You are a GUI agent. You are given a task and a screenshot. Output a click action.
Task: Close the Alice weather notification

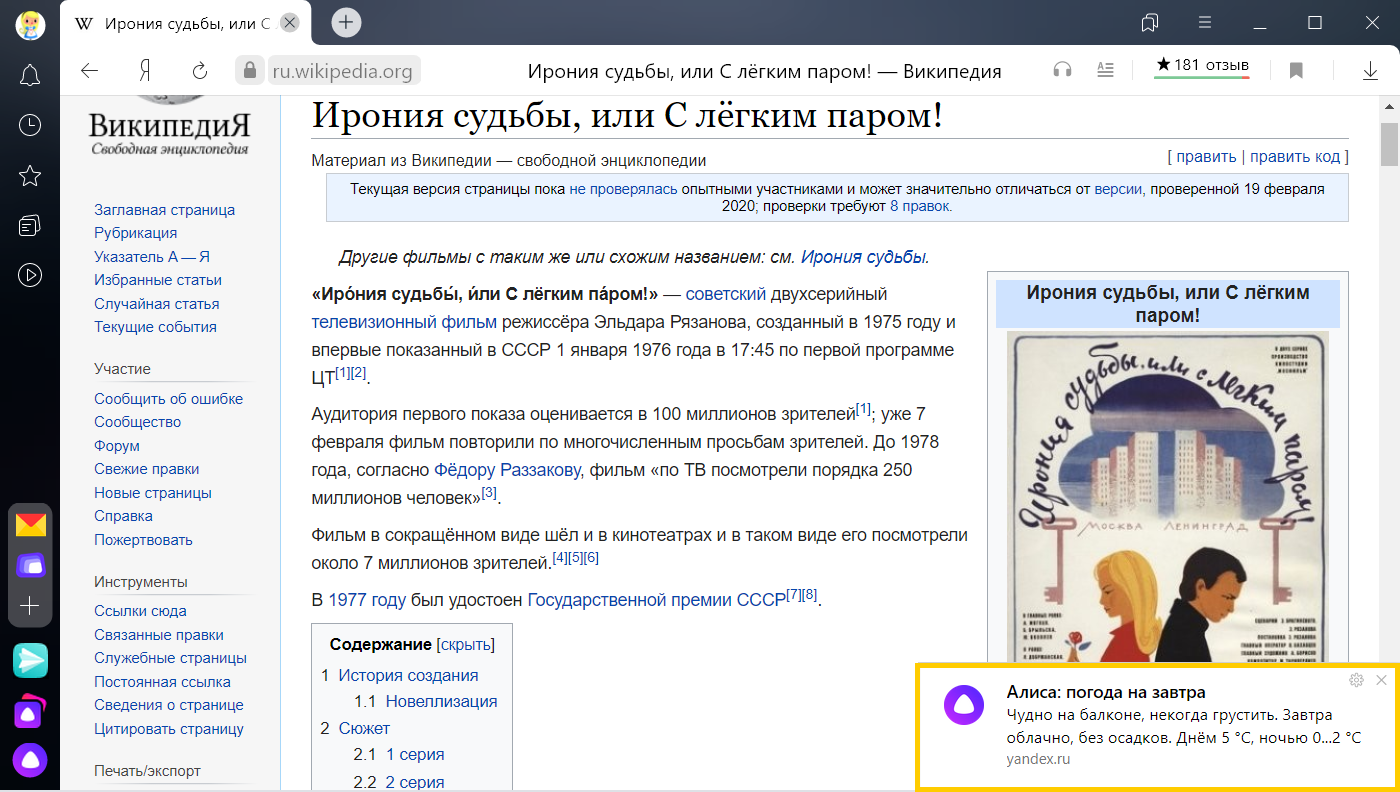point(1381,680)
